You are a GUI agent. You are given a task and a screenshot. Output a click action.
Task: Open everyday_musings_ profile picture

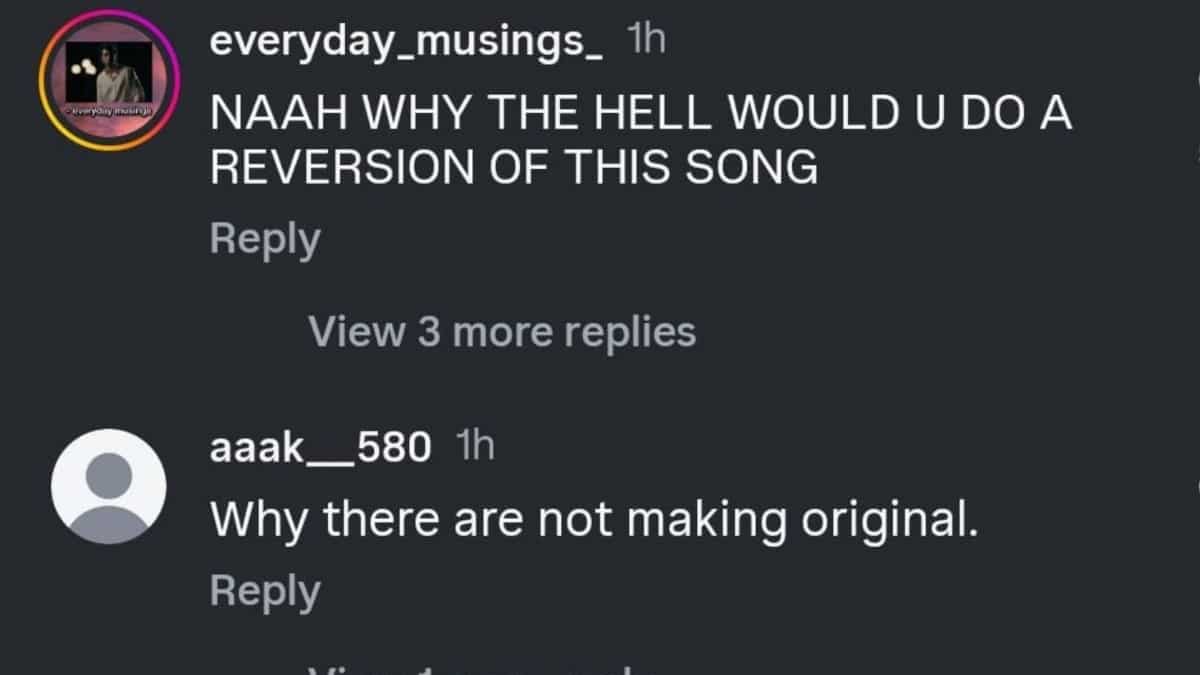pyautogui.click(x=109, y=81)
